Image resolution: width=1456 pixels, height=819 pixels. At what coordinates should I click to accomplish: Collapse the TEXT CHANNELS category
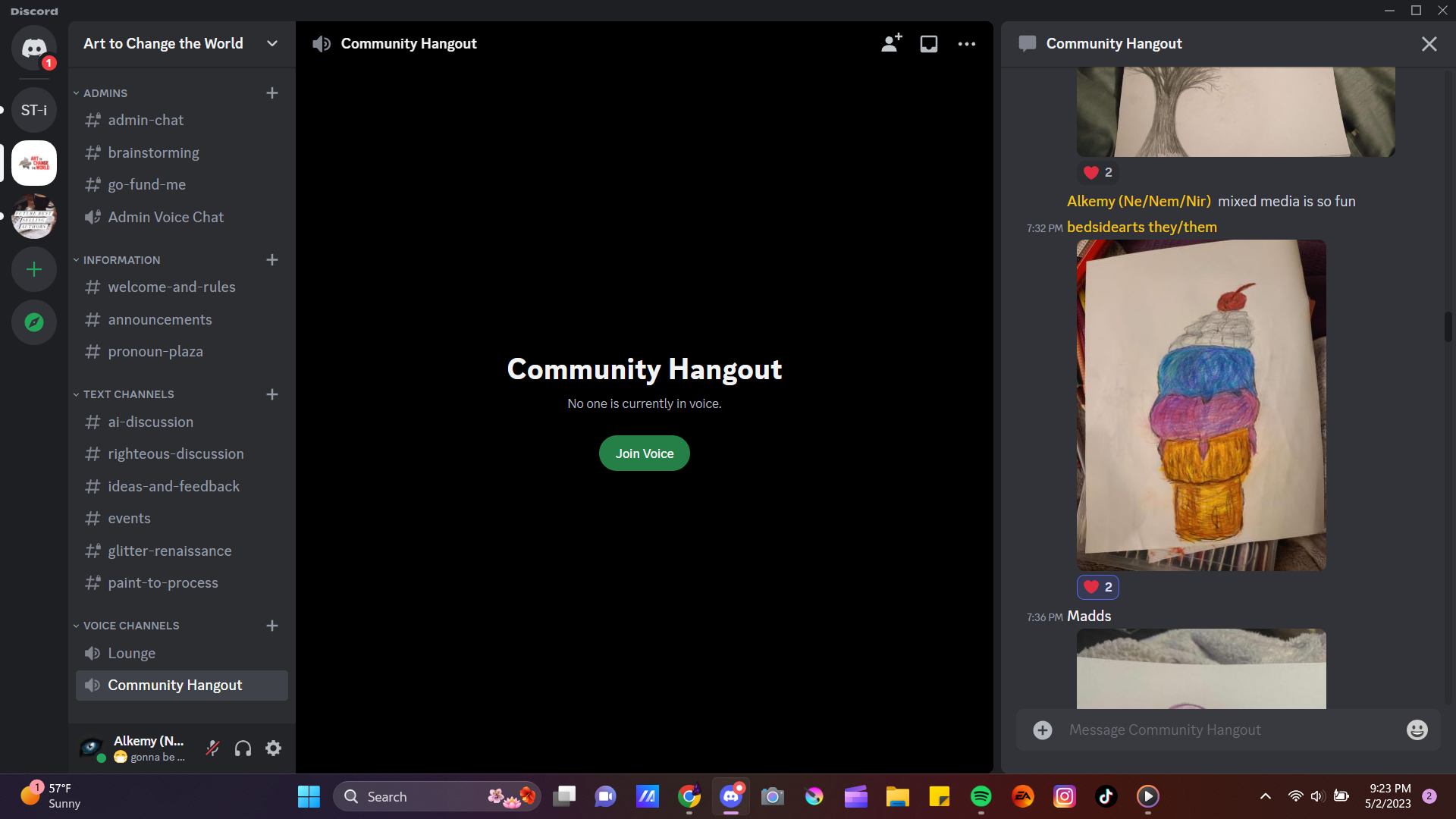tap(128, 394)
